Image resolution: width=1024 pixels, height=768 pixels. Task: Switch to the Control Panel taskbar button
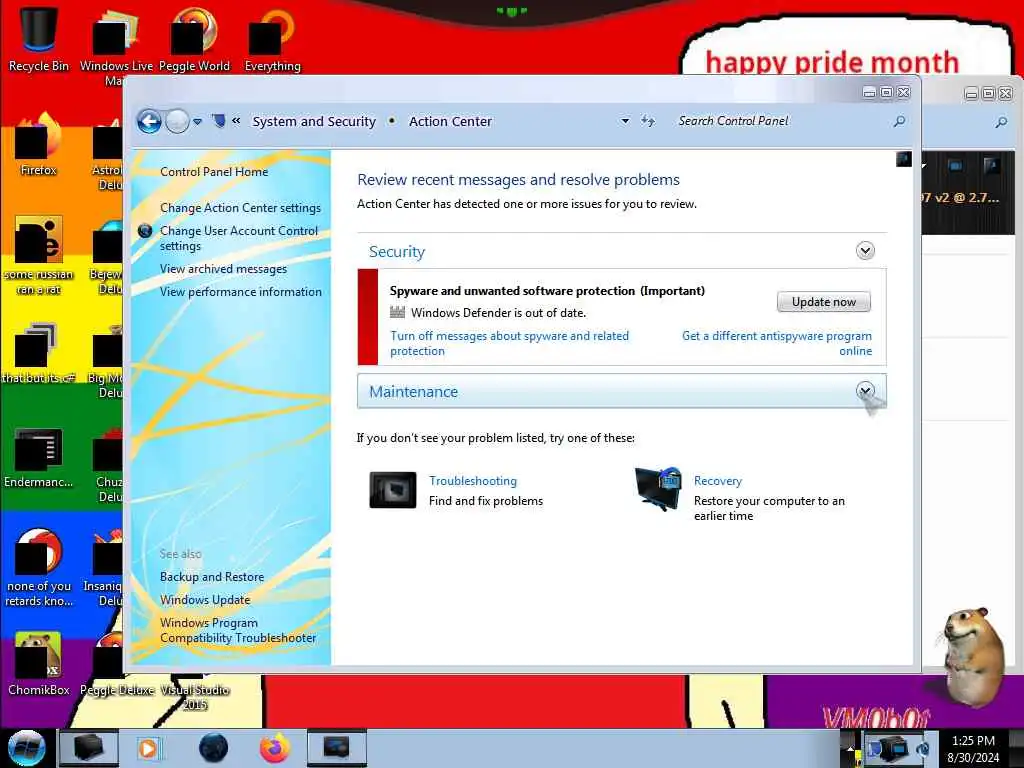click(x=336, y=748)
